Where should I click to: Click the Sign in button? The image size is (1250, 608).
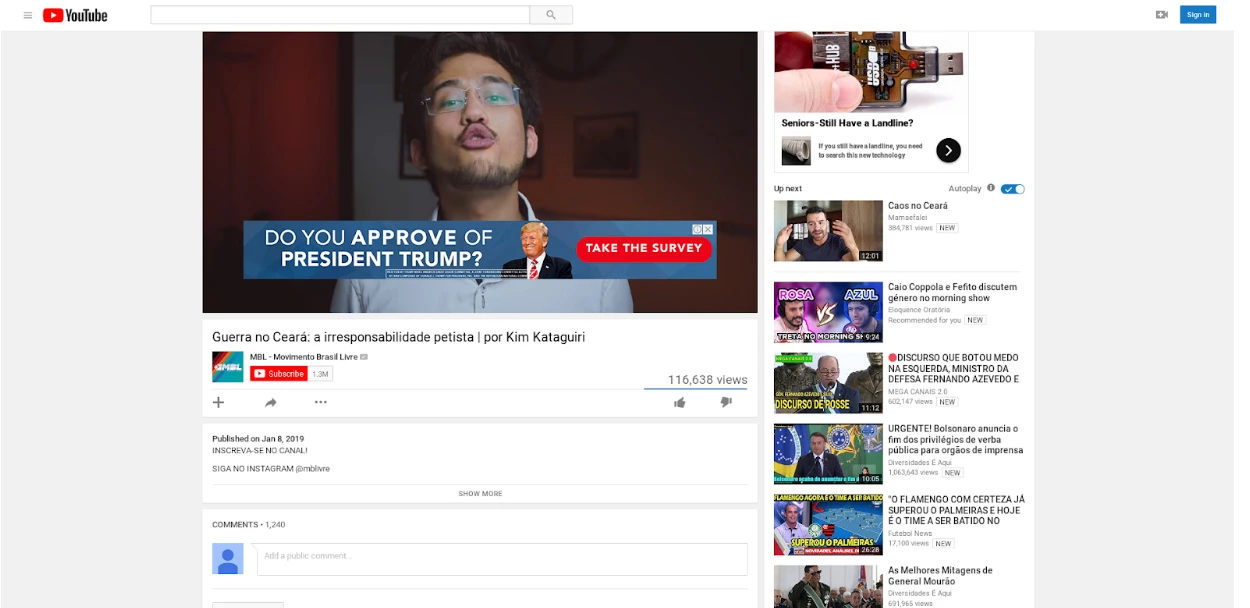click(x=1197, y=14)
